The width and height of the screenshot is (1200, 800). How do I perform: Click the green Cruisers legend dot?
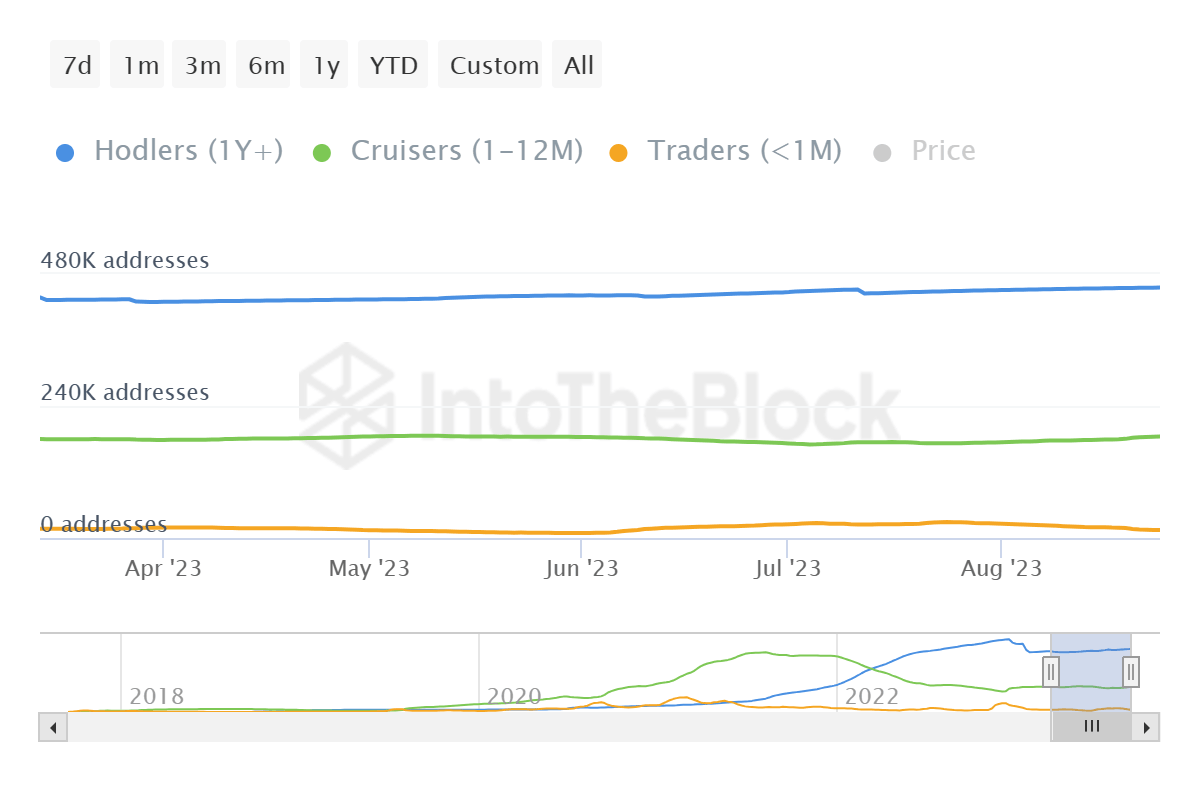[x=322, y=153]
